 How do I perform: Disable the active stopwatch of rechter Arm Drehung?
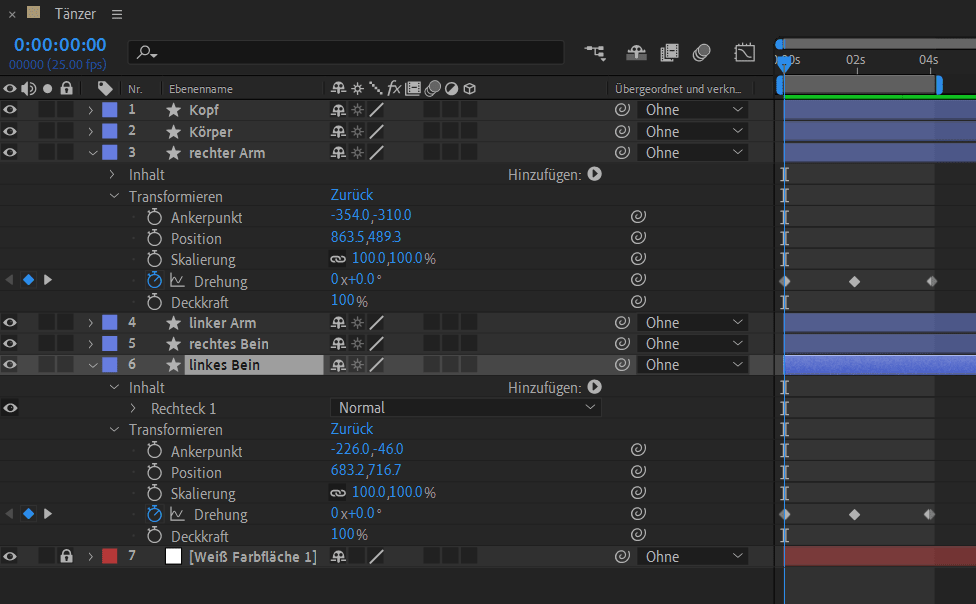pyautogui.click(x=154, y=280)
